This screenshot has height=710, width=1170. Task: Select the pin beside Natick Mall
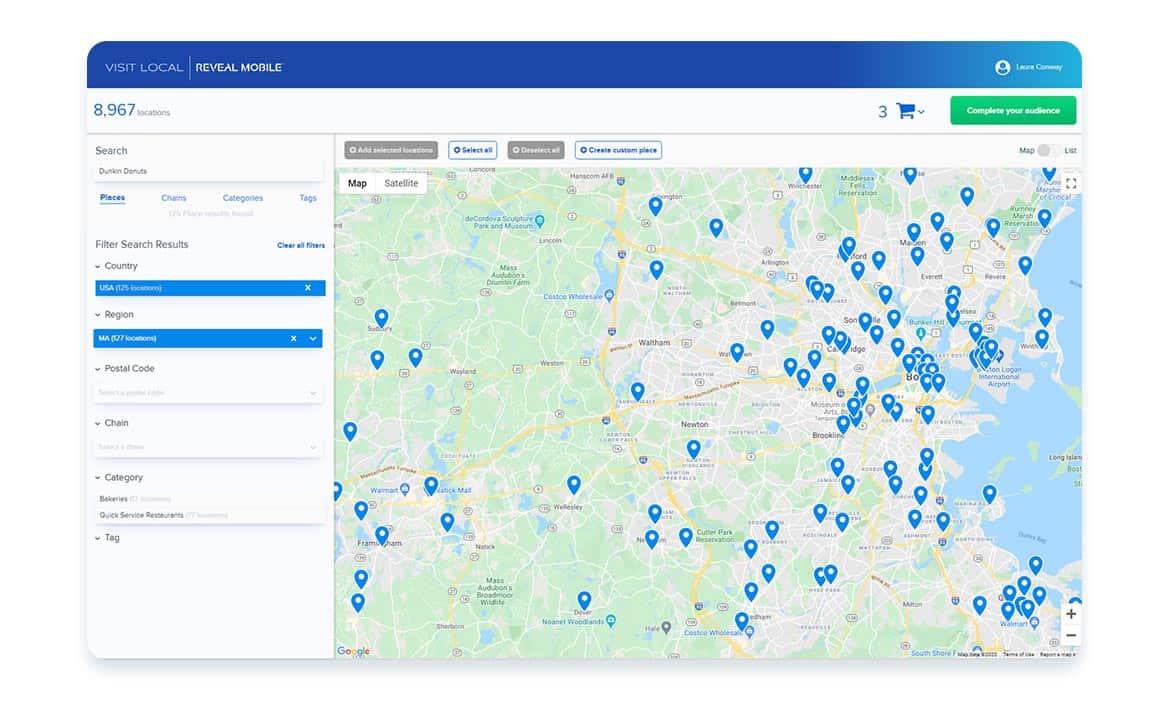coord(431,486)
